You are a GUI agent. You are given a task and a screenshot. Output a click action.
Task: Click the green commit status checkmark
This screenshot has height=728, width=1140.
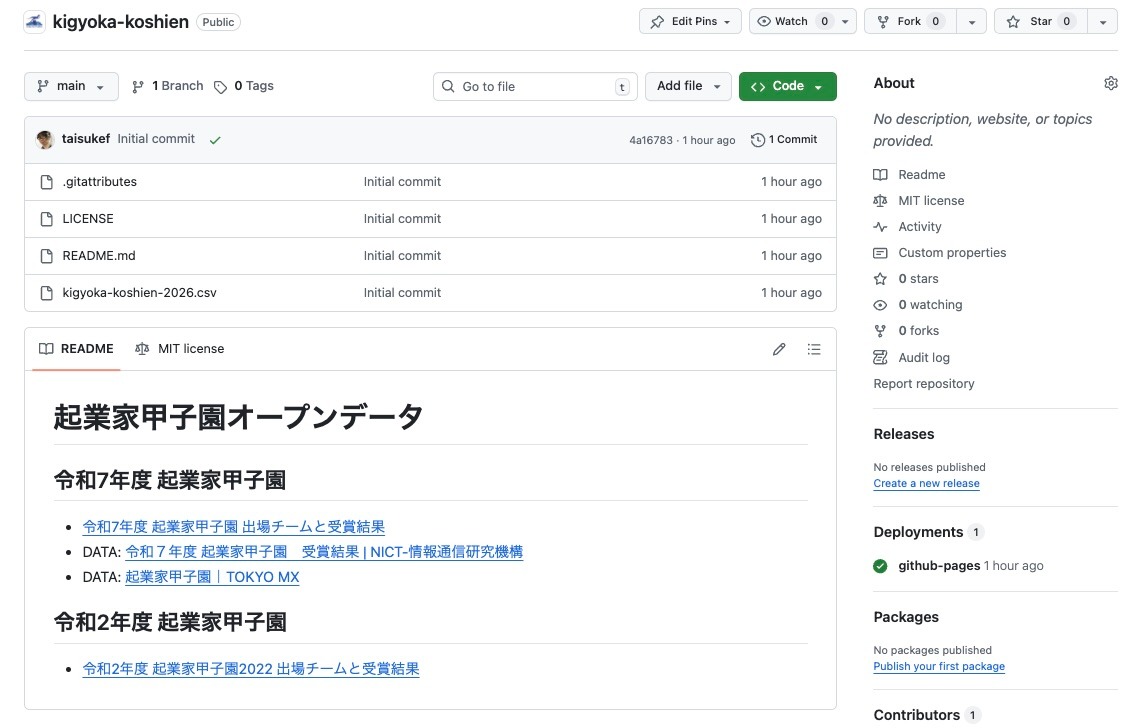click(215, 140)
